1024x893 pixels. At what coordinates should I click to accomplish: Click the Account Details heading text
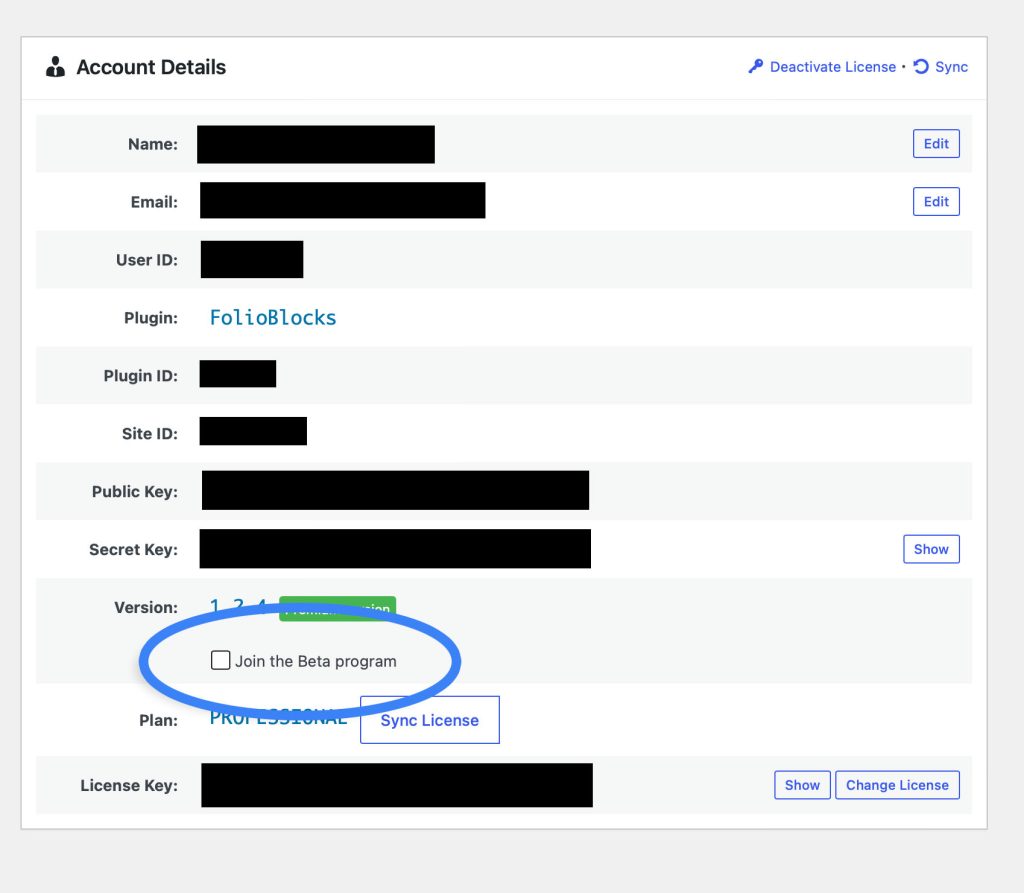(x=151, y=67)
